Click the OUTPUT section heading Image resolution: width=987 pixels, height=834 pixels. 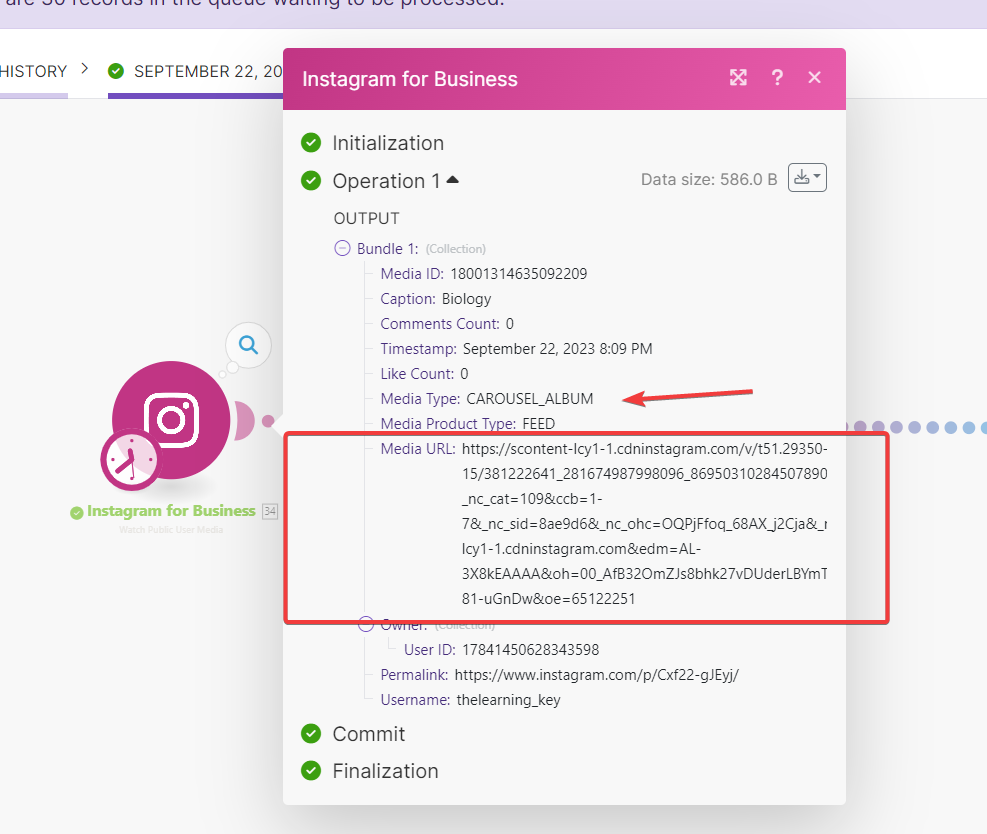click(x=366, y=218)
